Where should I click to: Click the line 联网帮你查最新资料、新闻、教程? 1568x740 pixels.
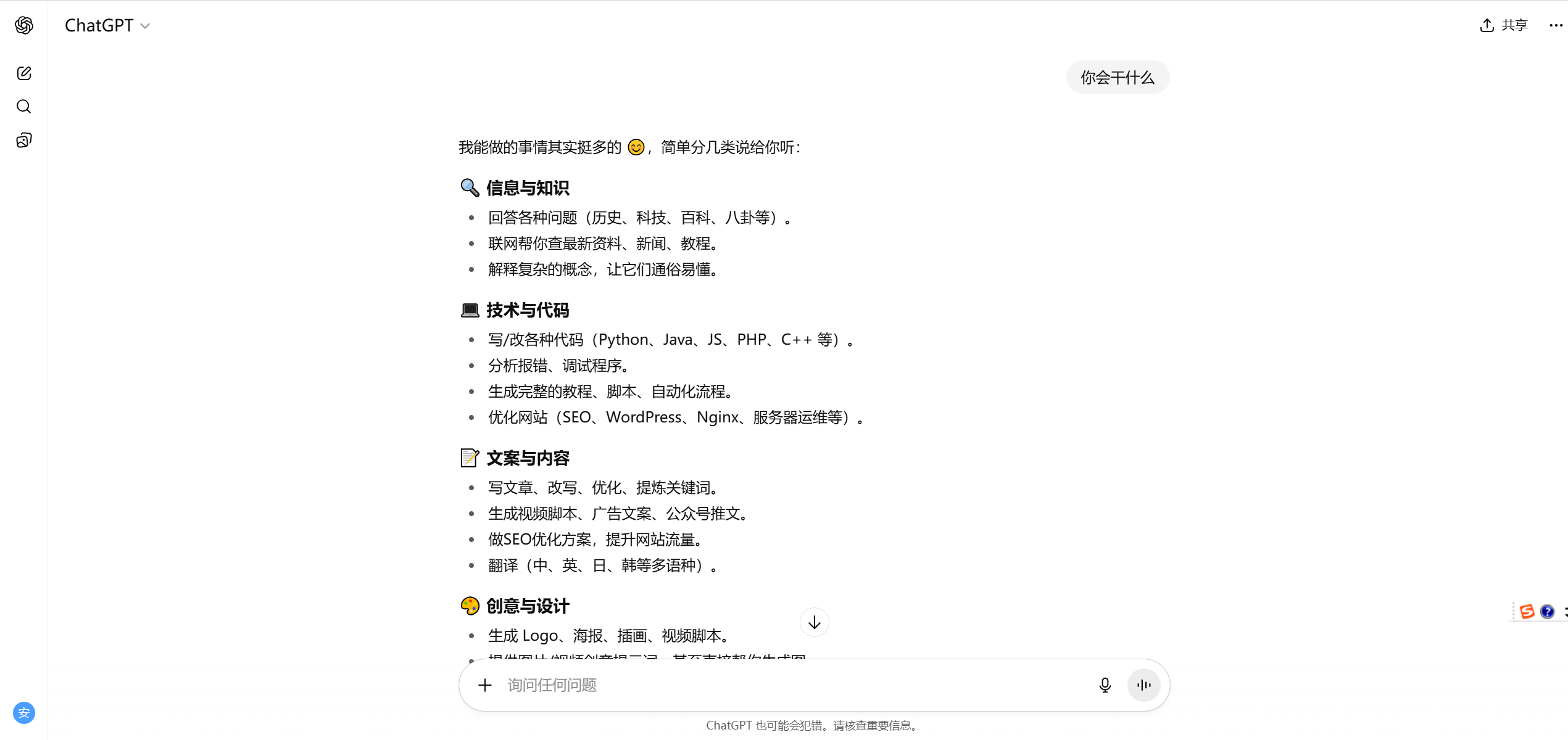coord(604,244)
